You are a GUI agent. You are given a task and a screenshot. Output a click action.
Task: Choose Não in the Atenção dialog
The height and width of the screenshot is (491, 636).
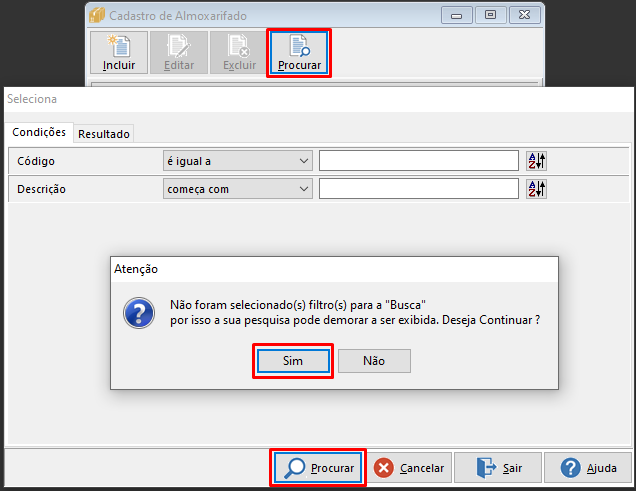pyautogui.click(x=374, y=361)
